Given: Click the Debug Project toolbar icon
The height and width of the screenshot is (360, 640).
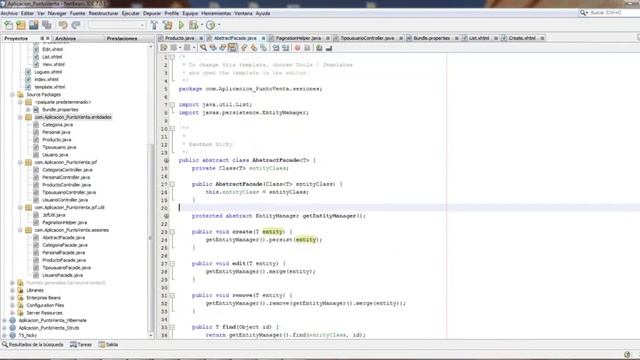Looking at the screenshot, I should click(x=193, y=25).
